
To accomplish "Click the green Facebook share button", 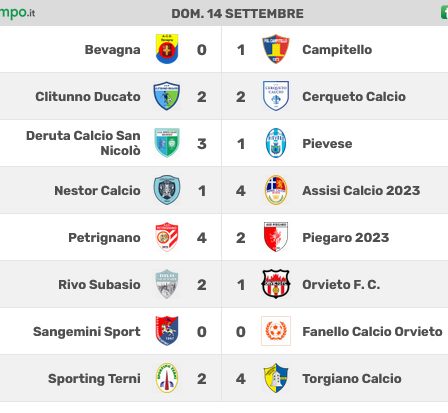I will click(444, 13).
